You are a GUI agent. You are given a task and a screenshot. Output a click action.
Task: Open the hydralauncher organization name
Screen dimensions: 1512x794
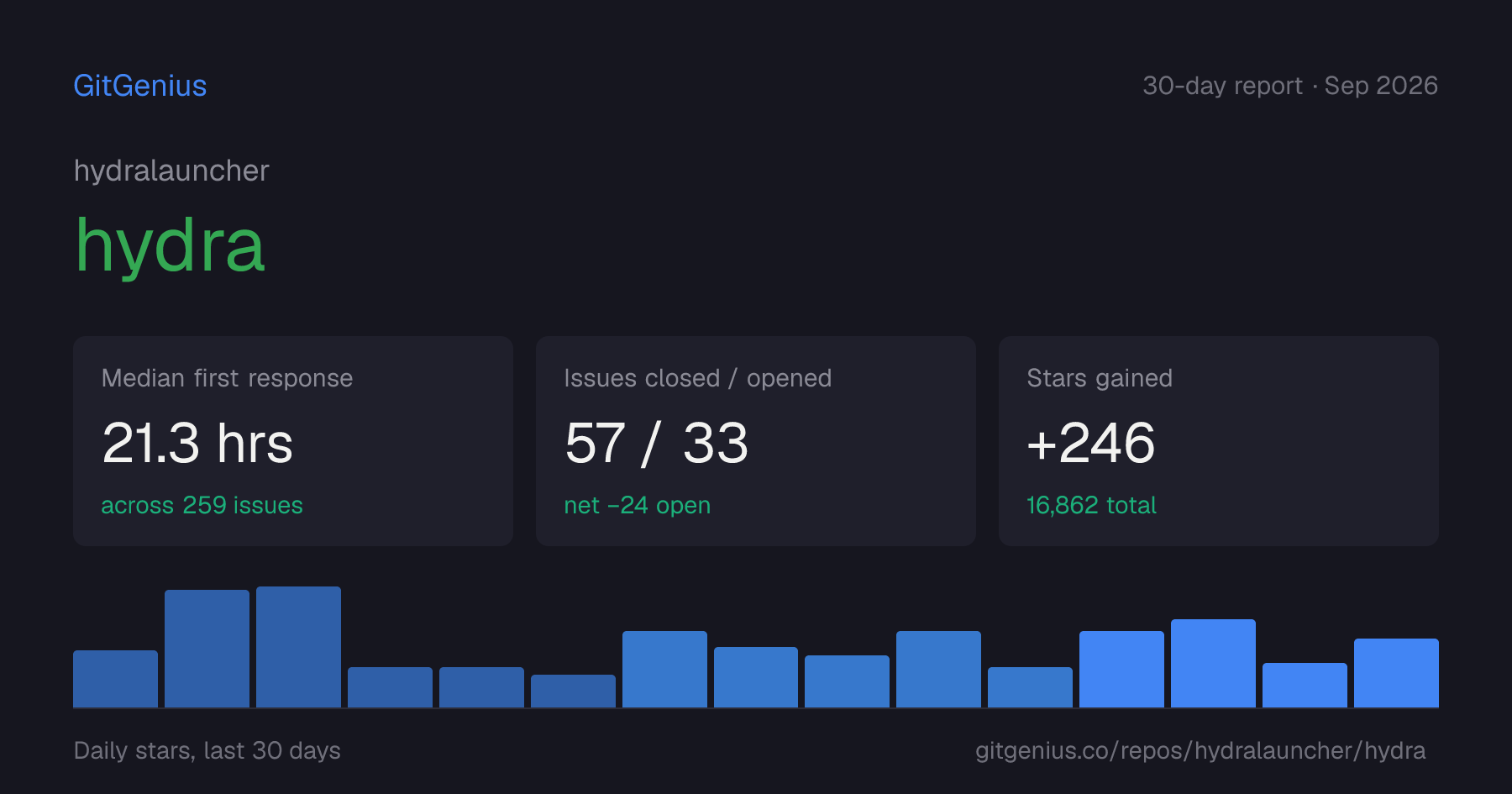[x=171, y=171]
